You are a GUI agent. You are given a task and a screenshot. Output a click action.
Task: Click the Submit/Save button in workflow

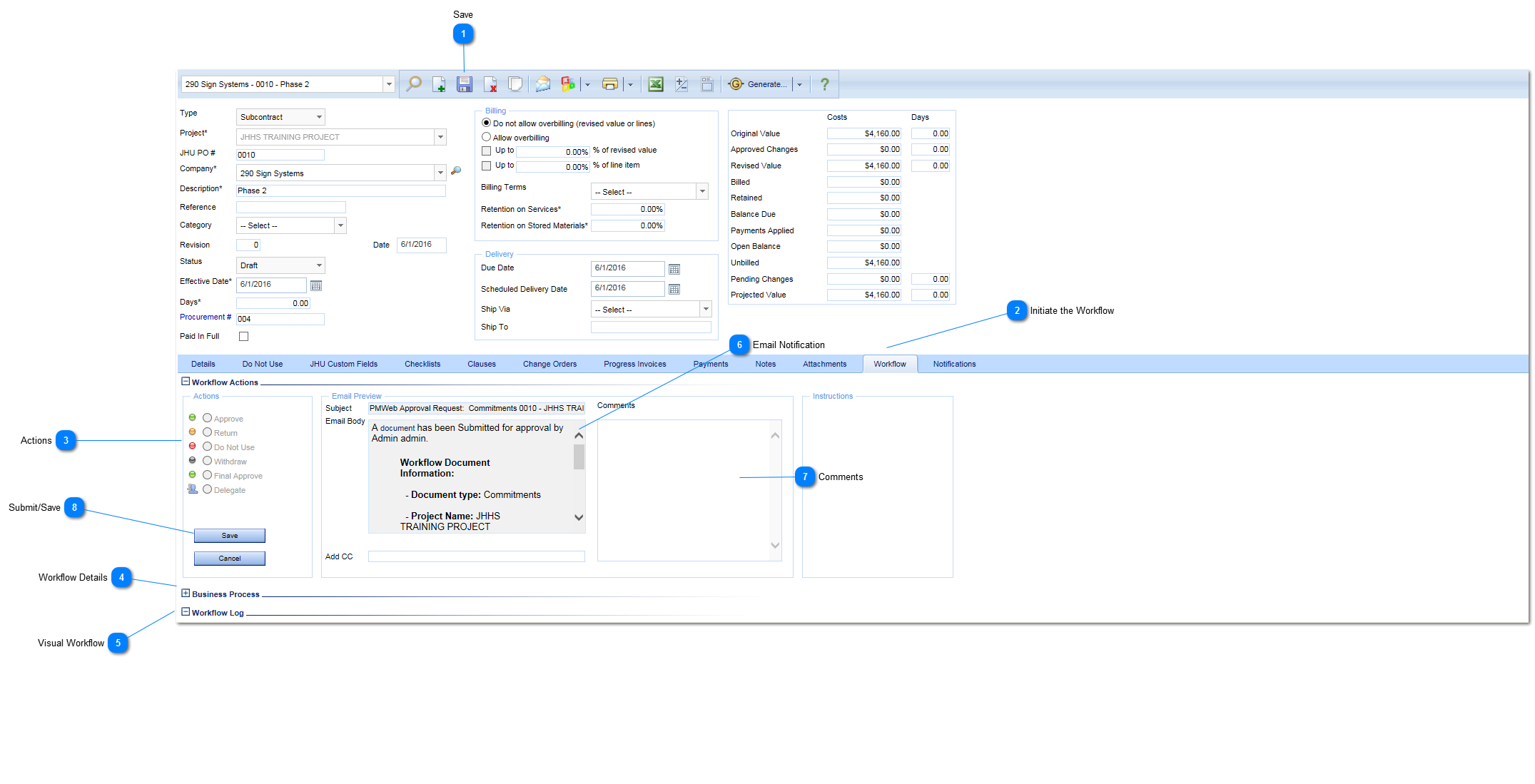(230, 534)
